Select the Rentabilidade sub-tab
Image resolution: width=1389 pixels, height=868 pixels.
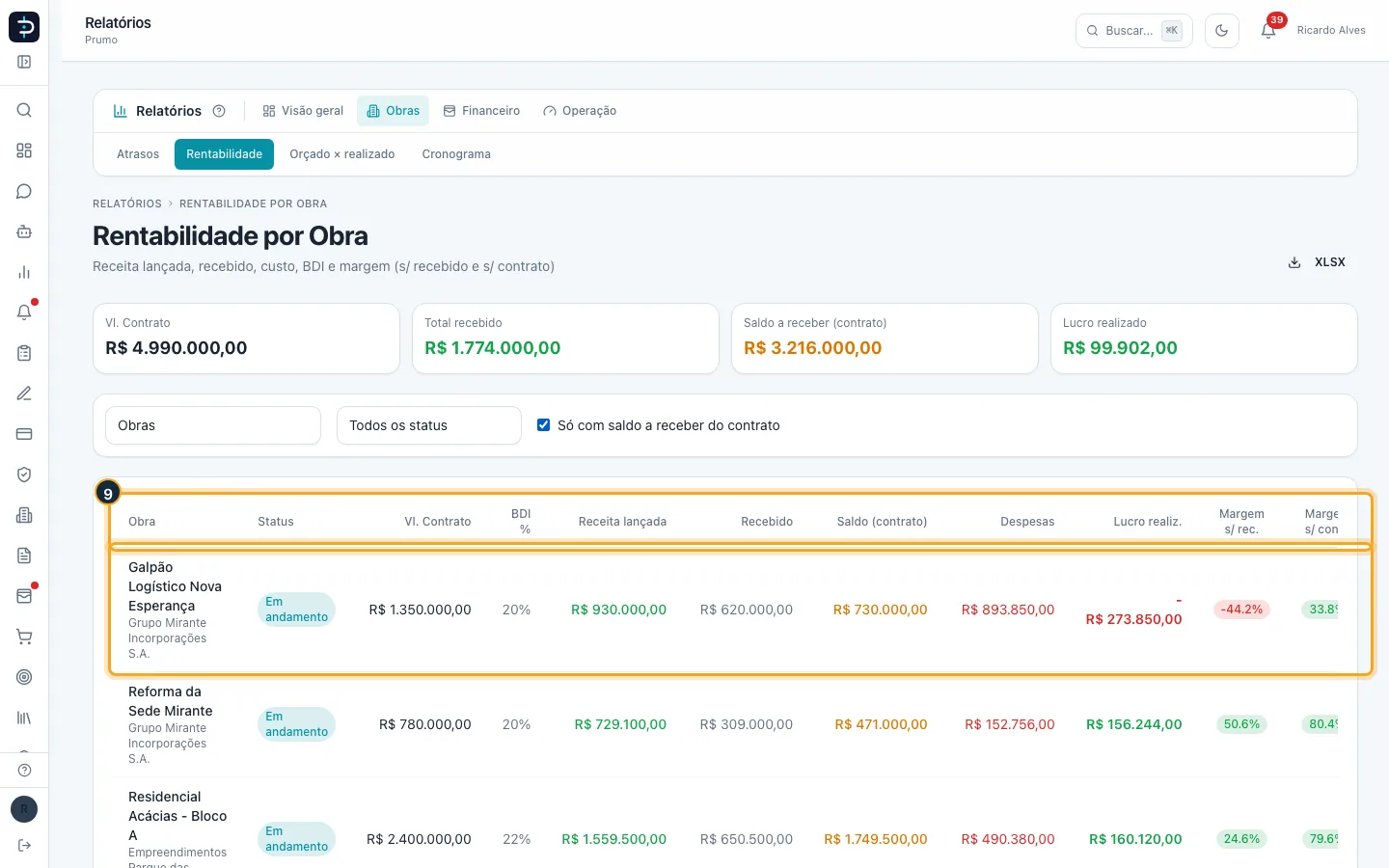(225, 154)
